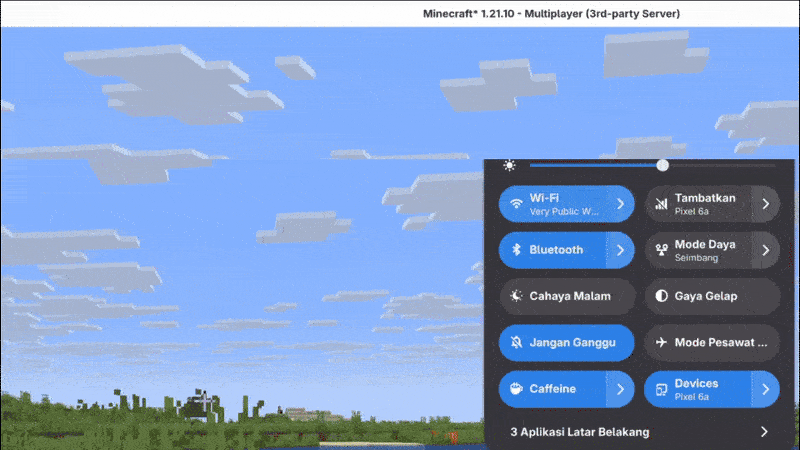Toggle the Wi-Fi quick setting
800x450 pixels.
[x=553, y=204]
